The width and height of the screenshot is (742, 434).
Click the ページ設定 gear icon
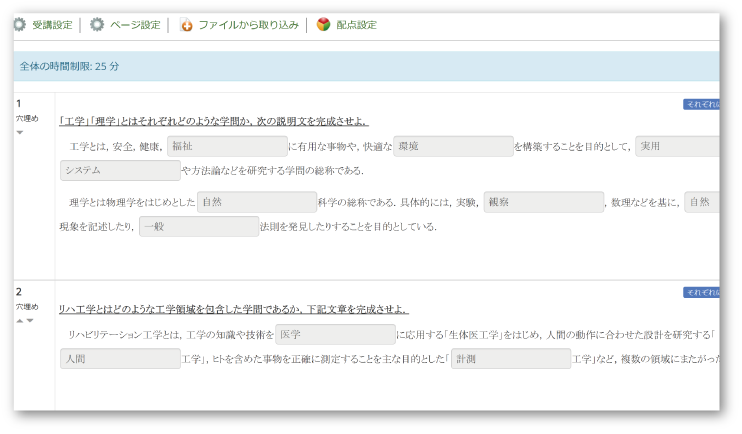point(97,25)
